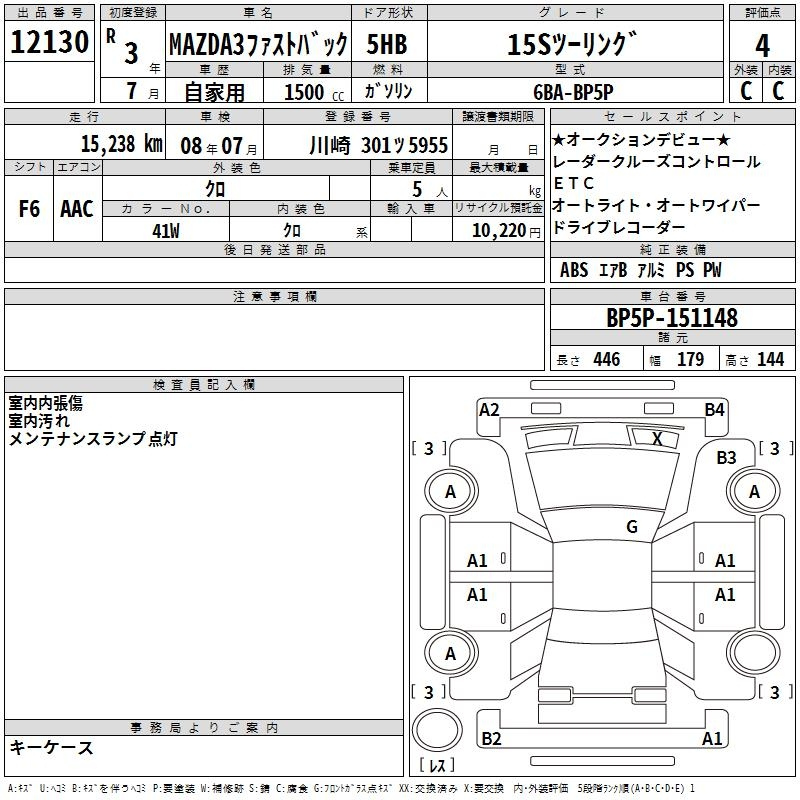The image size is (800, 800).
Task: Click the メンテナンスランプ点灯 inspector note
Action: point(93,438)
